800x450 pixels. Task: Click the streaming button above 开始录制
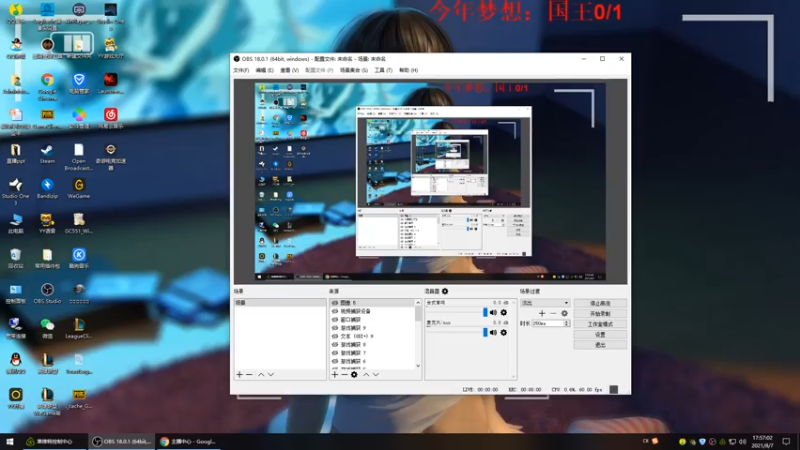point(600,303)
